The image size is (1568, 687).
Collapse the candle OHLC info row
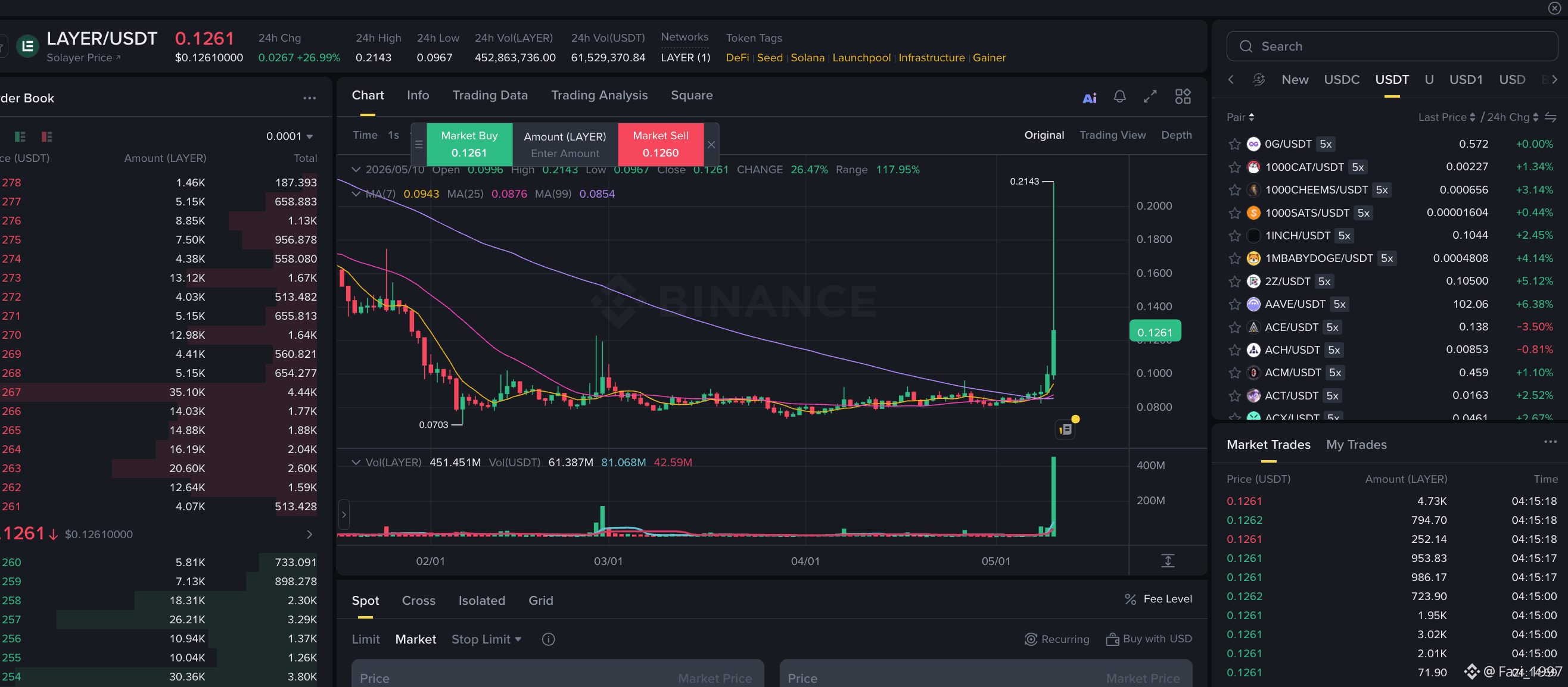click(356, 170)
